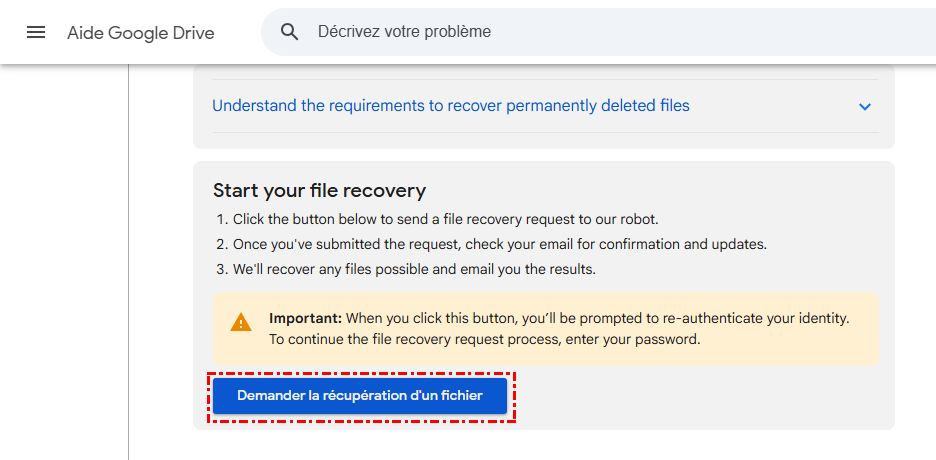Open 'Understand the requirements to recover' link

[450, 106]
